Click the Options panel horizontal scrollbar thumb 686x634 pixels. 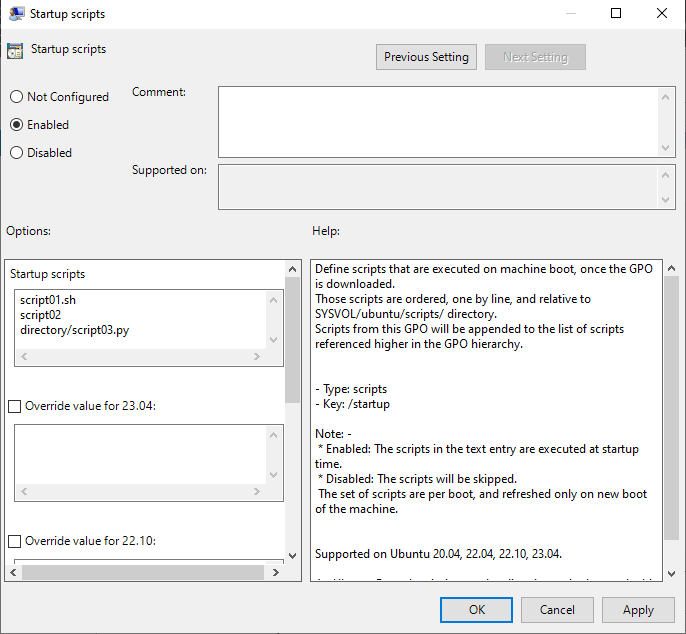(143, 572)
